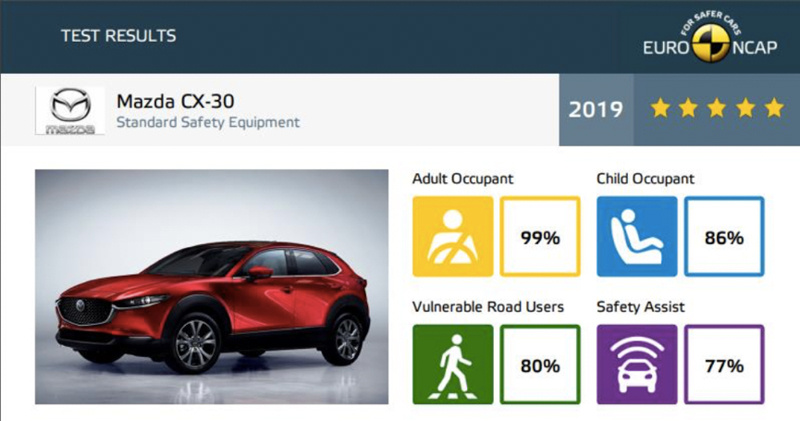Open the 99% Adult Occupant score box
The height and width of the screenshot is (421, 800).
pos(540,236)
